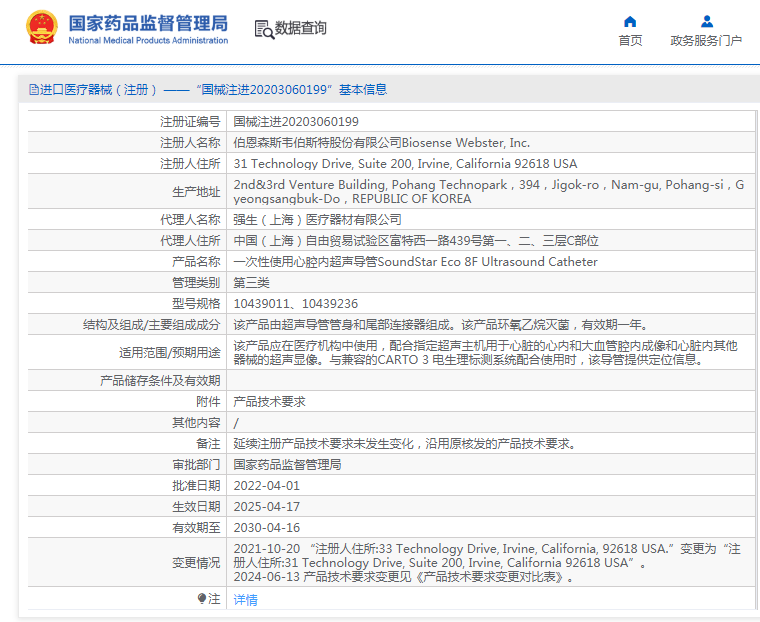Click effective date 2025-04-17
The height and width of the screenshot is (622, 760).
click(x=267, y=507)
